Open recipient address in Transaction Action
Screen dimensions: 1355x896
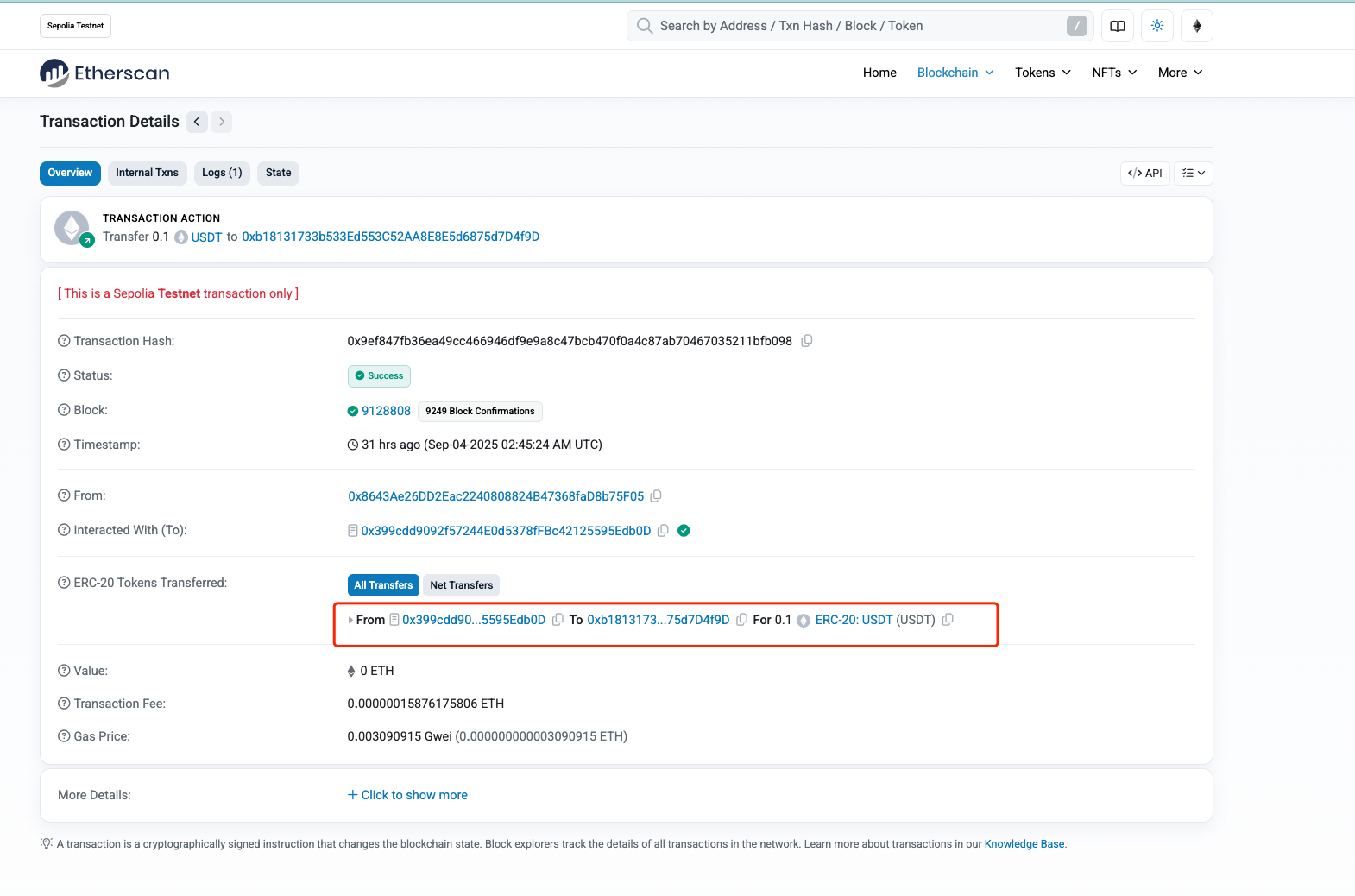(x=390, y=237)
